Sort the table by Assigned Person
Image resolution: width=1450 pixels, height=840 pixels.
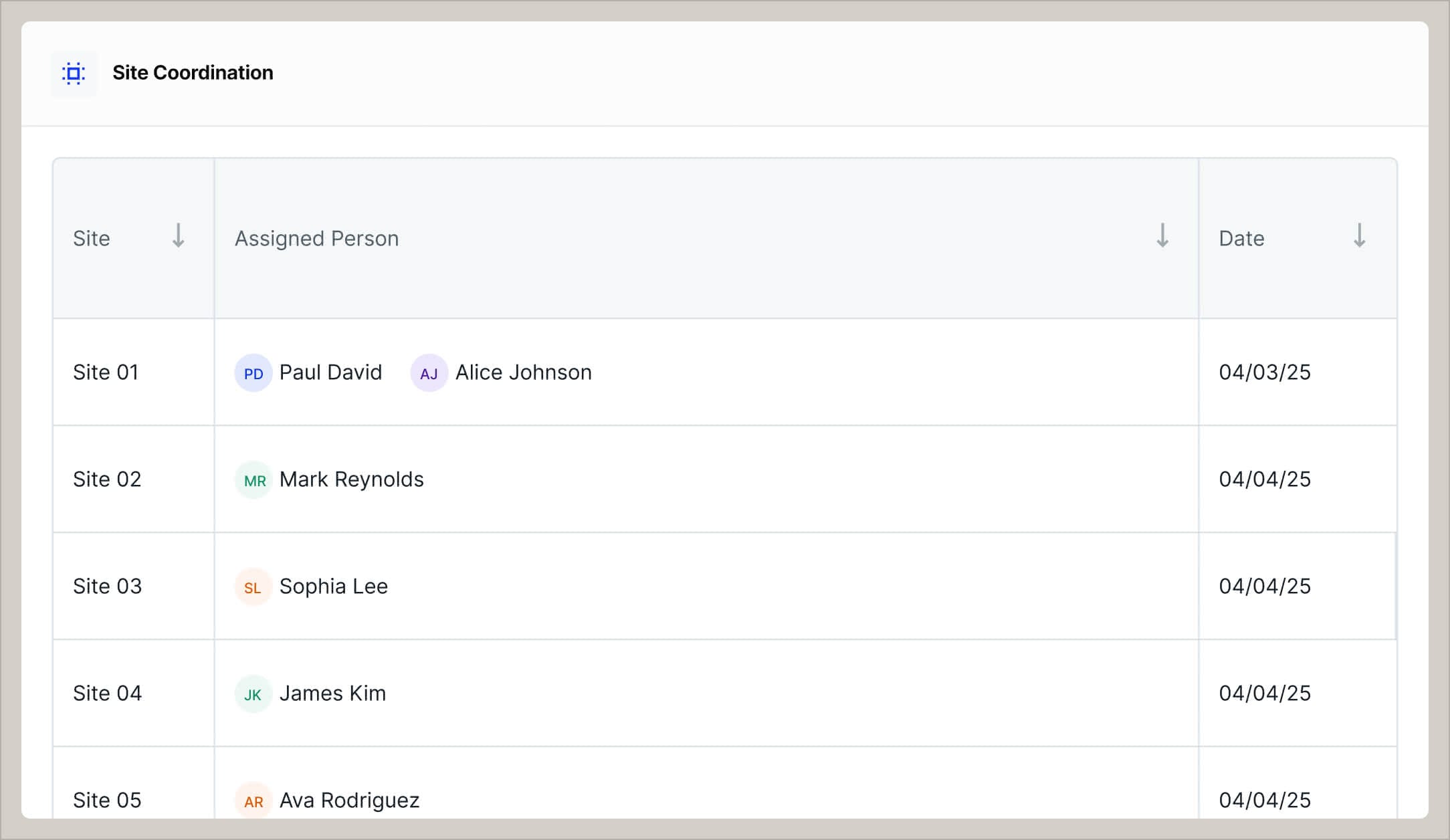click(1162, 237)
